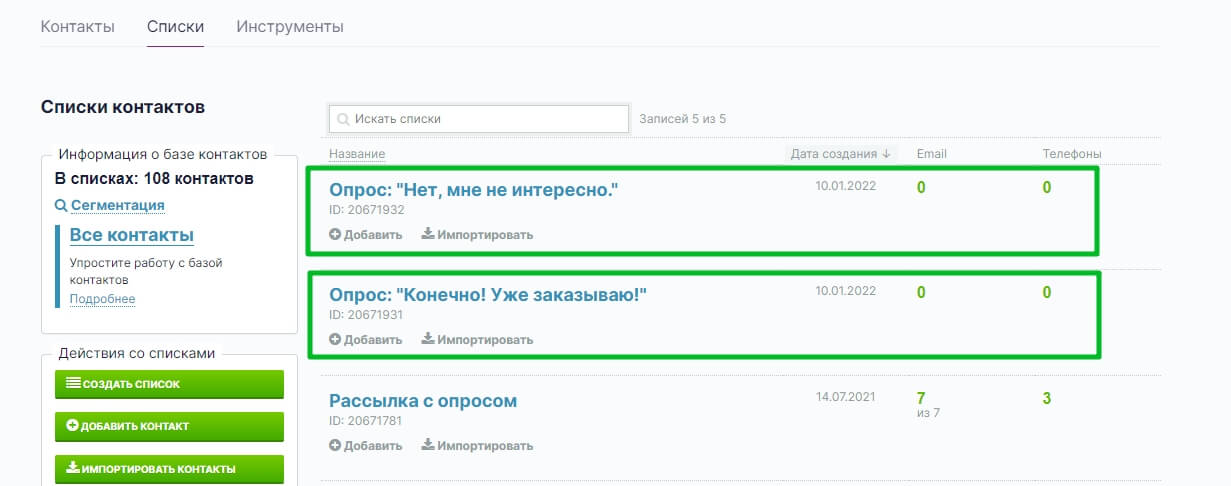The height and width of the screenshot is (486, 1231).
Task: Click the Телефоны column header
Action: pos(1072,154)
